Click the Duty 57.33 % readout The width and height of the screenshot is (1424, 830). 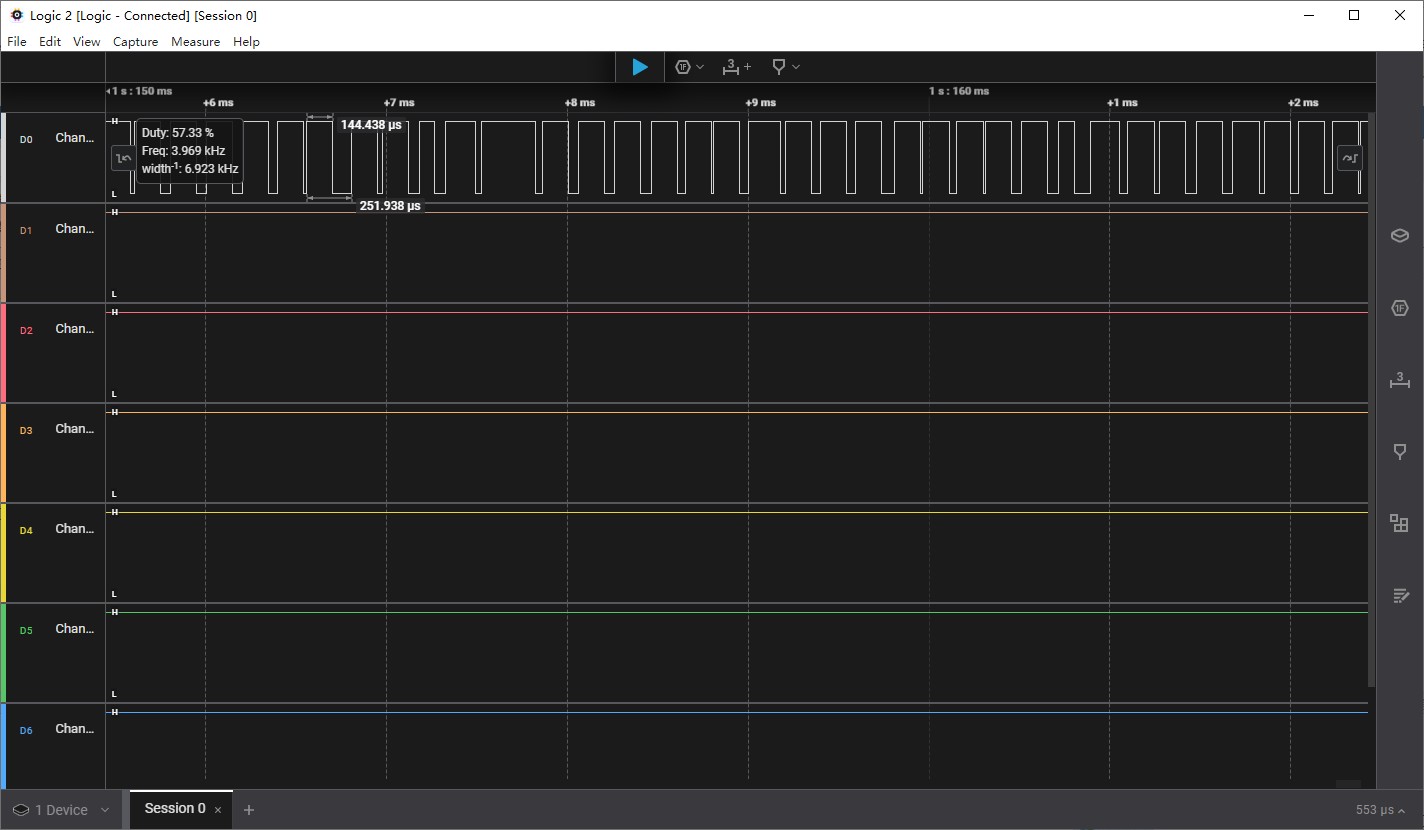[177, 132]
